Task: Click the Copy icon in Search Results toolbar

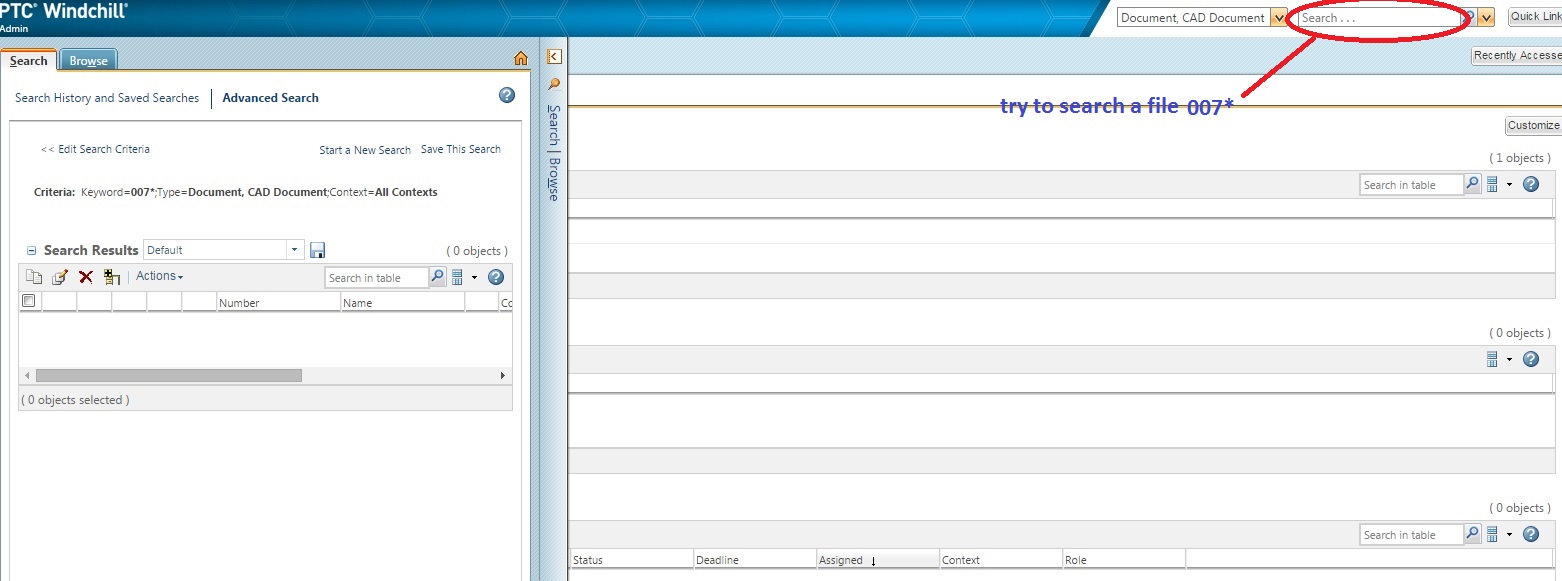Action: pos(34,277)
